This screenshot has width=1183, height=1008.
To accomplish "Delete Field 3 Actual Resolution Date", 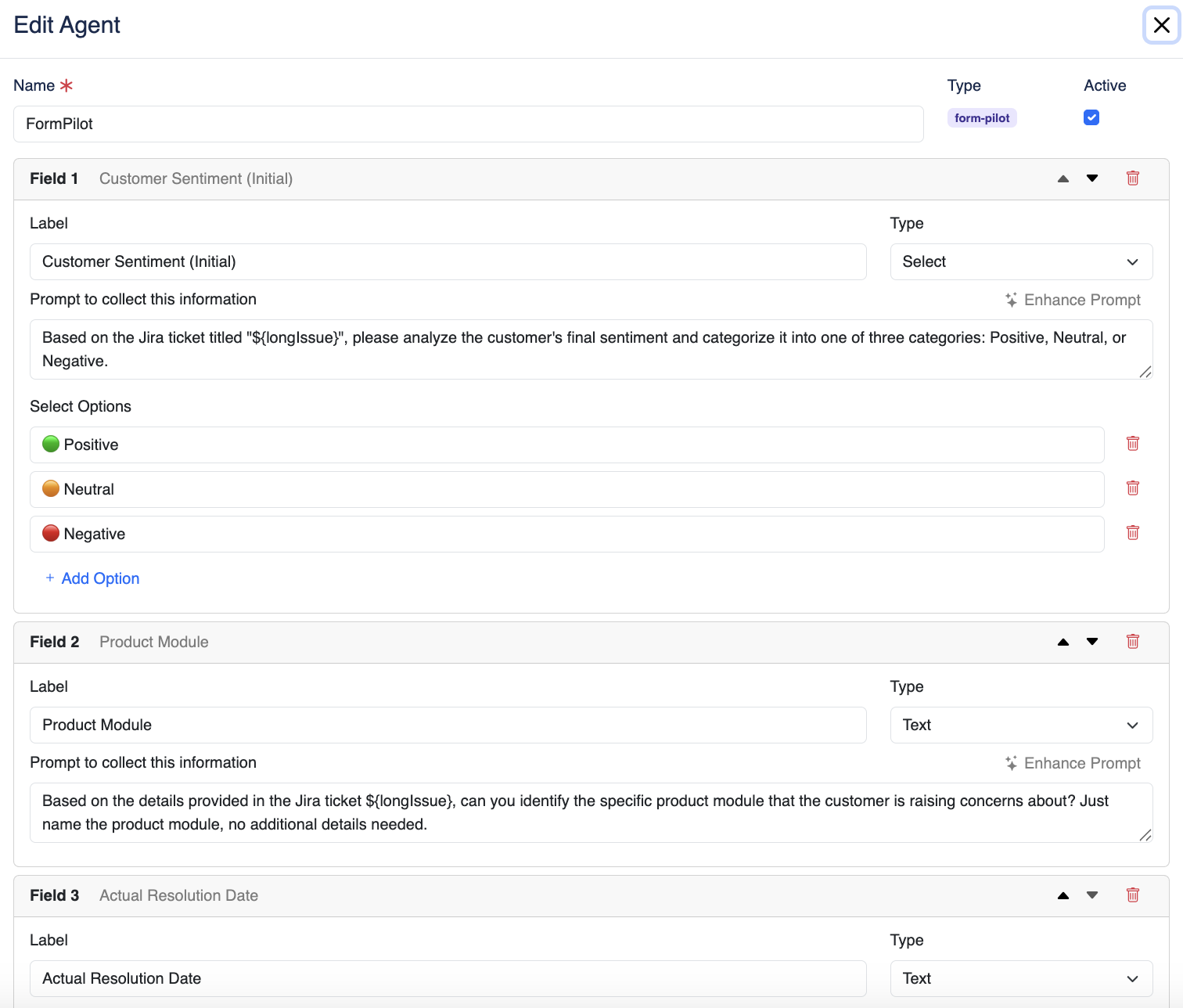I will (x=1132, y=895).
